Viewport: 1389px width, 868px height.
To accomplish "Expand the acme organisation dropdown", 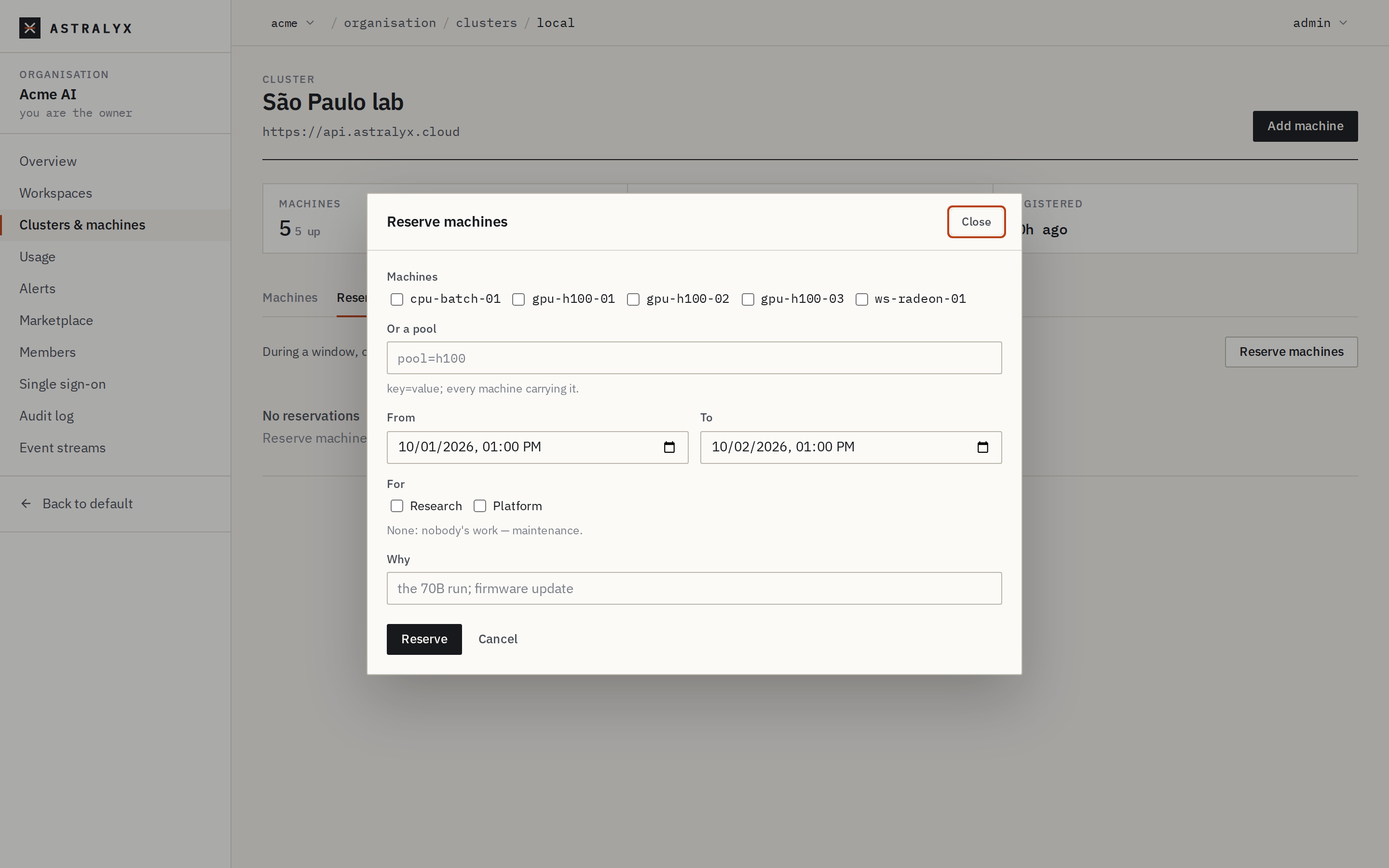I will coord(293,23).
